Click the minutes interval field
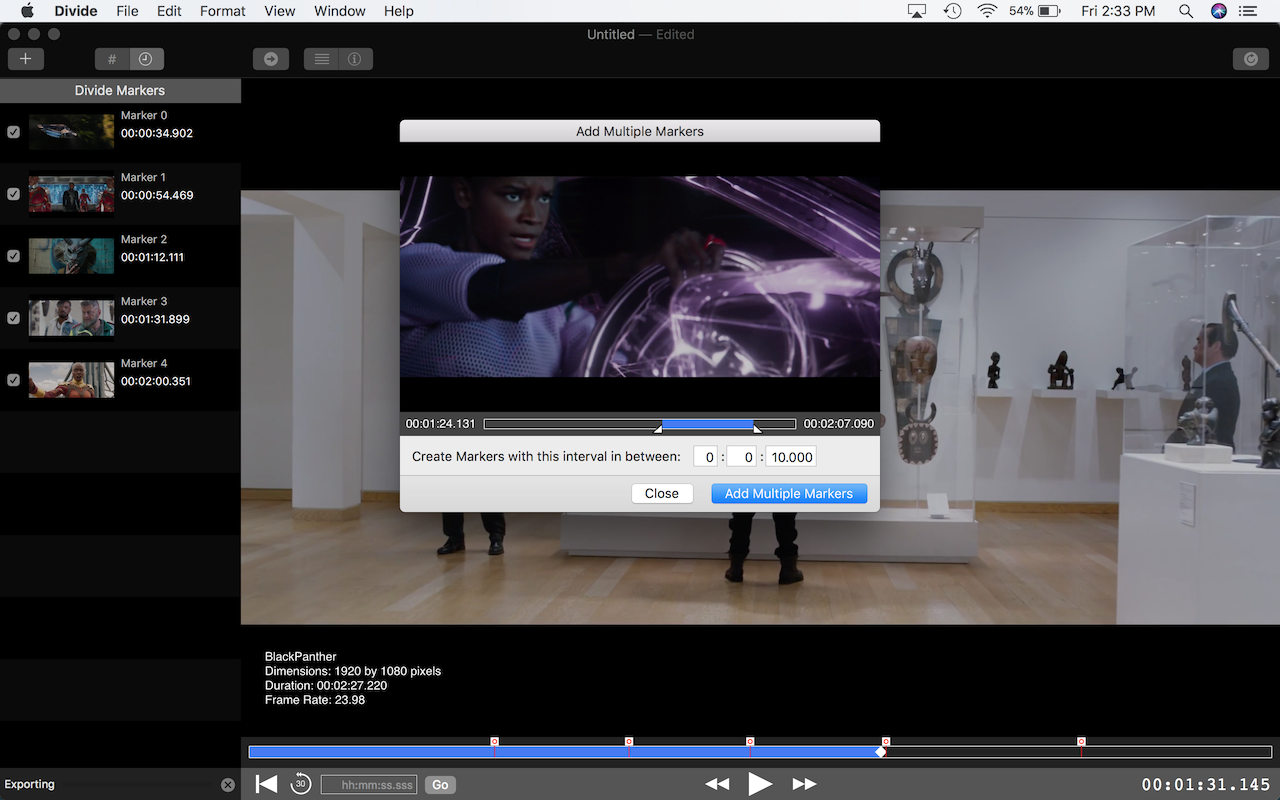The height and width of the screenshot is (800, 1280). click(x=741, y=457)
